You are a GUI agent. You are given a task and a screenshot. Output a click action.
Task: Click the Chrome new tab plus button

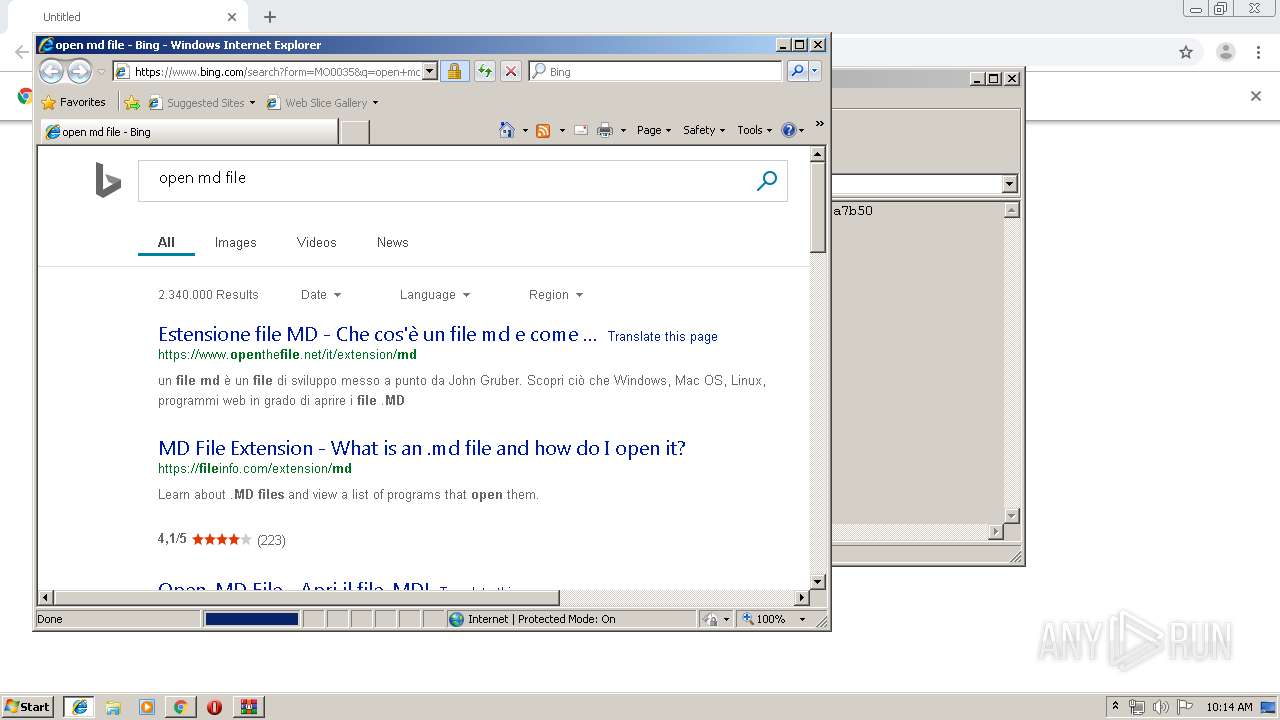(x=270, y=17)
